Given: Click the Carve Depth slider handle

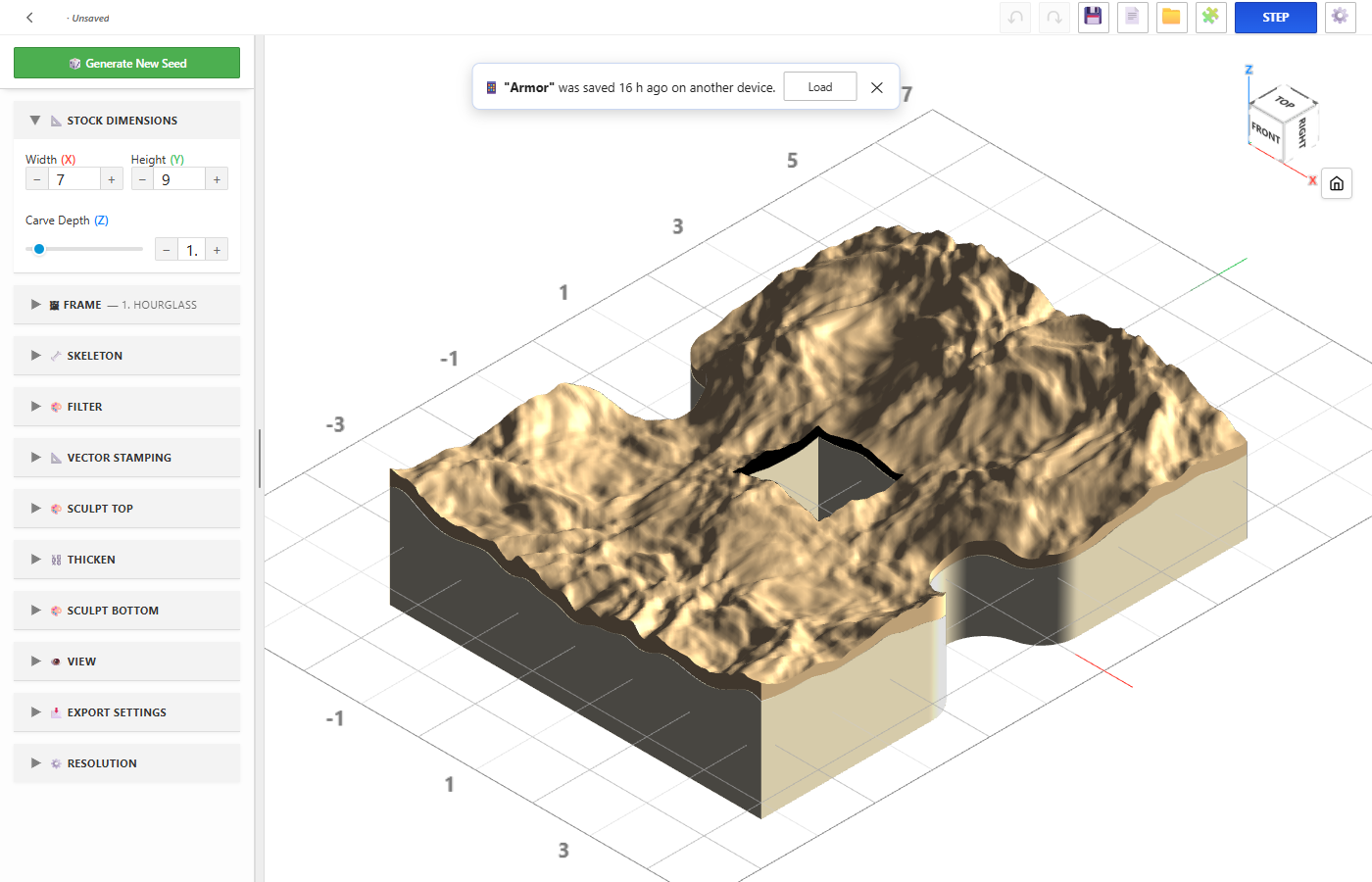Looking at the screenshot, I should 39,249.
